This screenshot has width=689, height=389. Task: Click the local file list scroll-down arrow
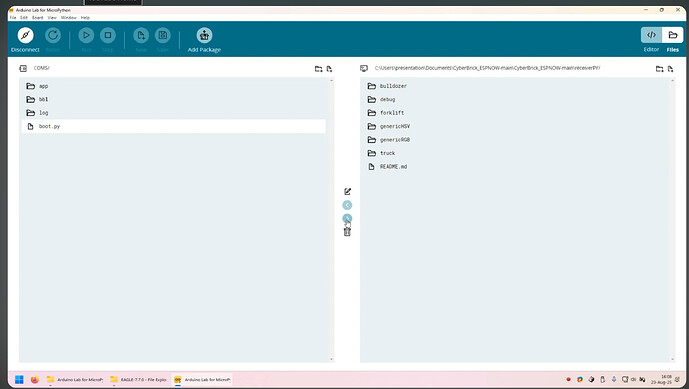[x=672, y=360]
